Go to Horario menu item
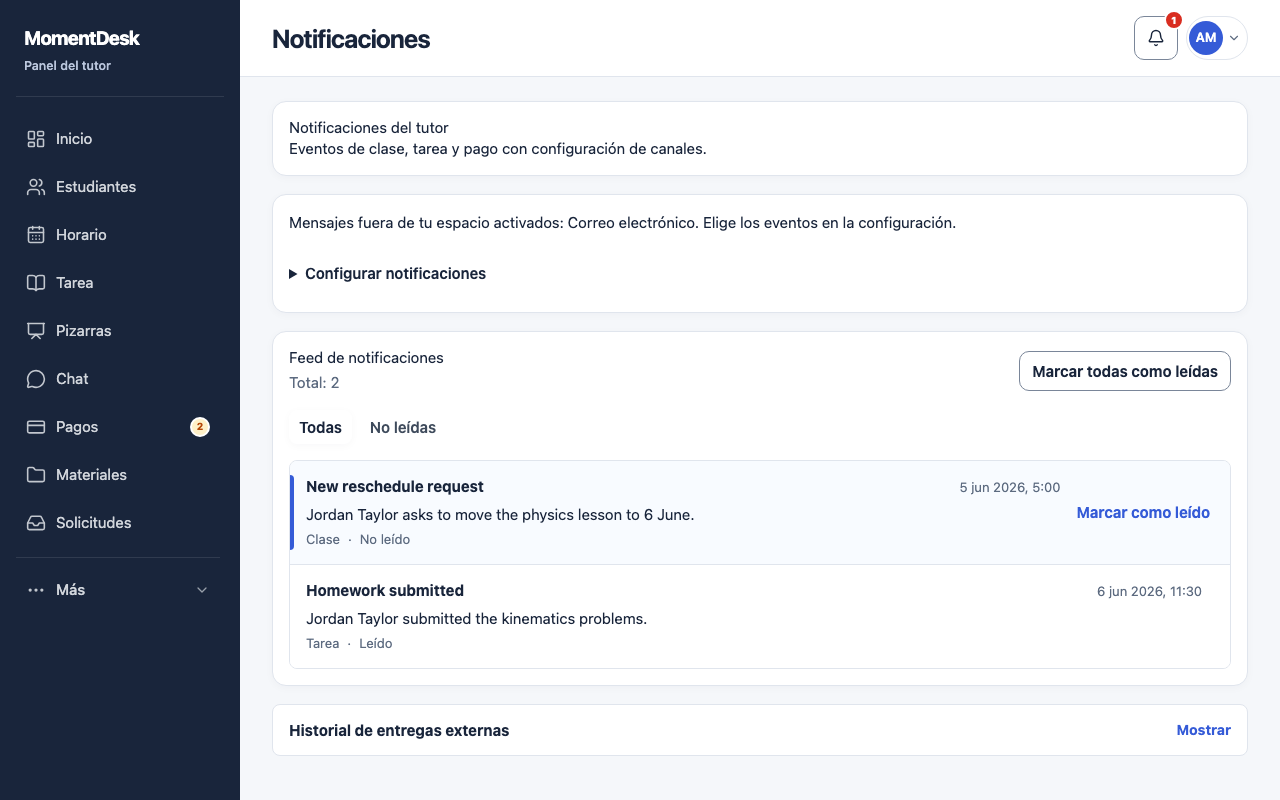This screenshot has height=800, width=1280. click(x=120, y=235)
